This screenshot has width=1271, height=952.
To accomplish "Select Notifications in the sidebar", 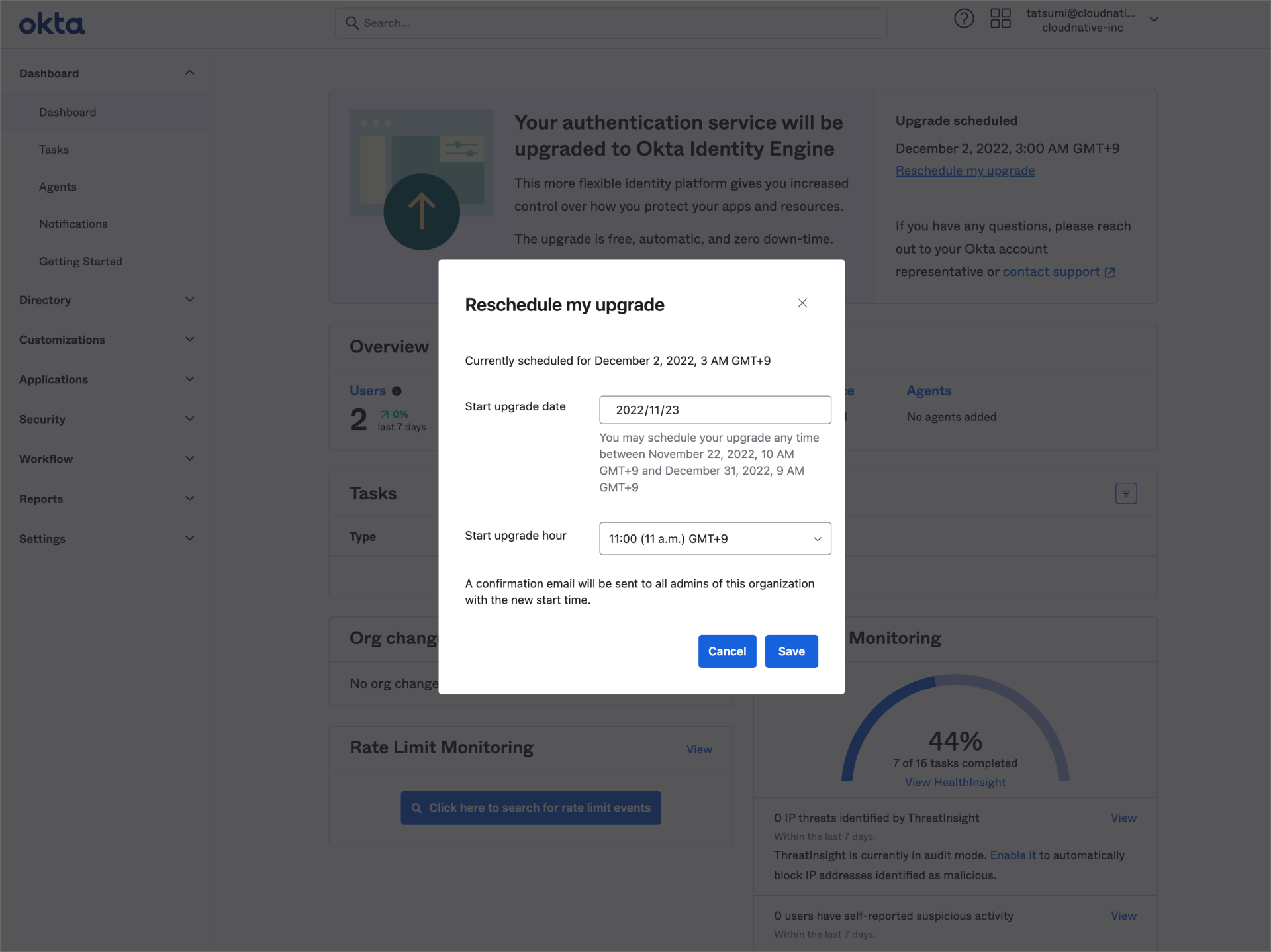I will 73,224.
